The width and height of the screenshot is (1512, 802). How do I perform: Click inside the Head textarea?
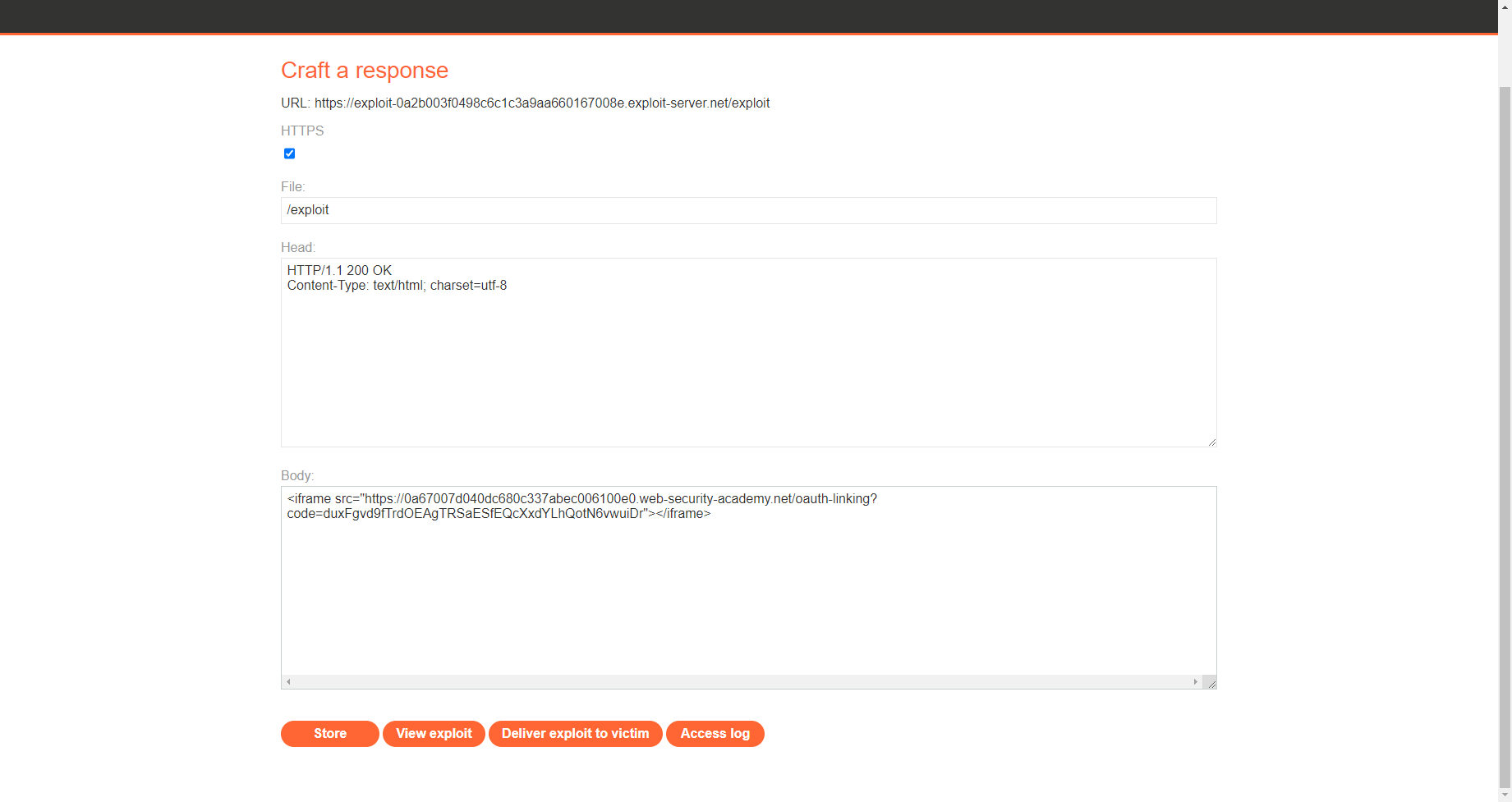[x=739, y=353]
